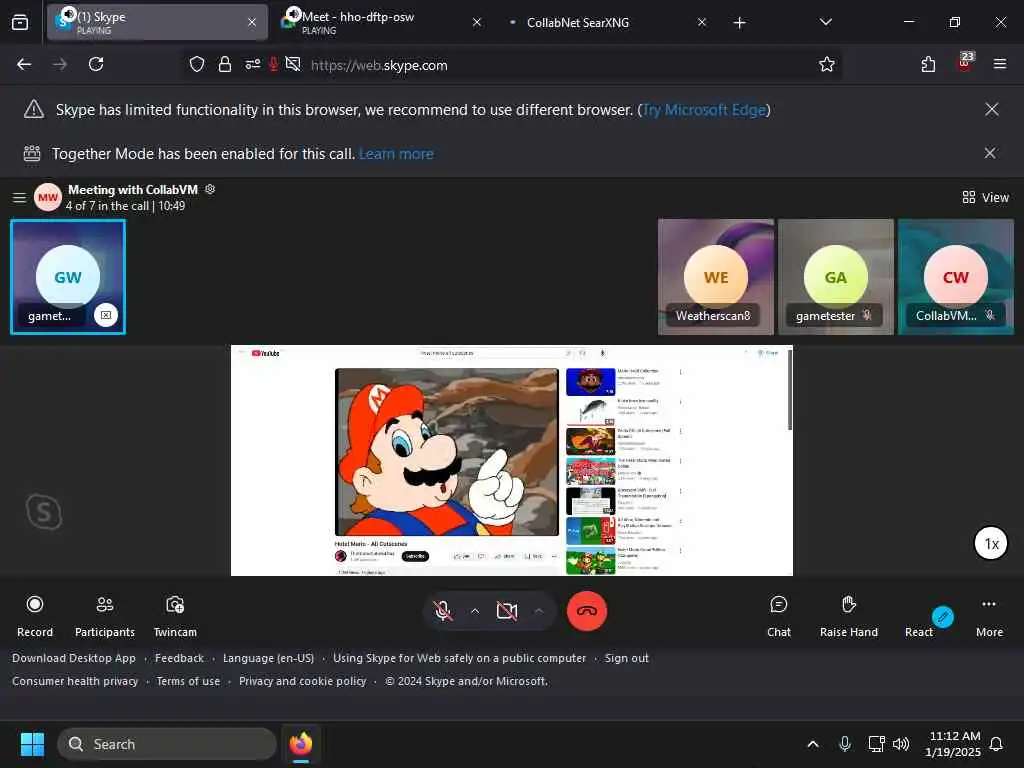Select the gametester GA participant tile
This screenshot has height=768, width=1024.
[836, 277]
